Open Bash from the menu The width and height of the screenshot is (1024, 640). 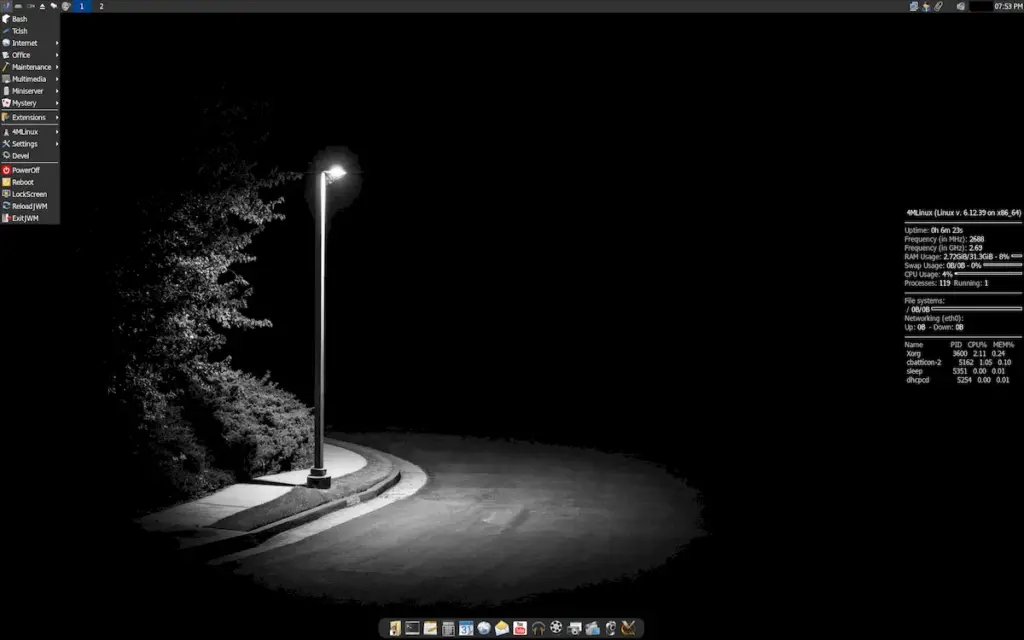(x=30, y=19)
